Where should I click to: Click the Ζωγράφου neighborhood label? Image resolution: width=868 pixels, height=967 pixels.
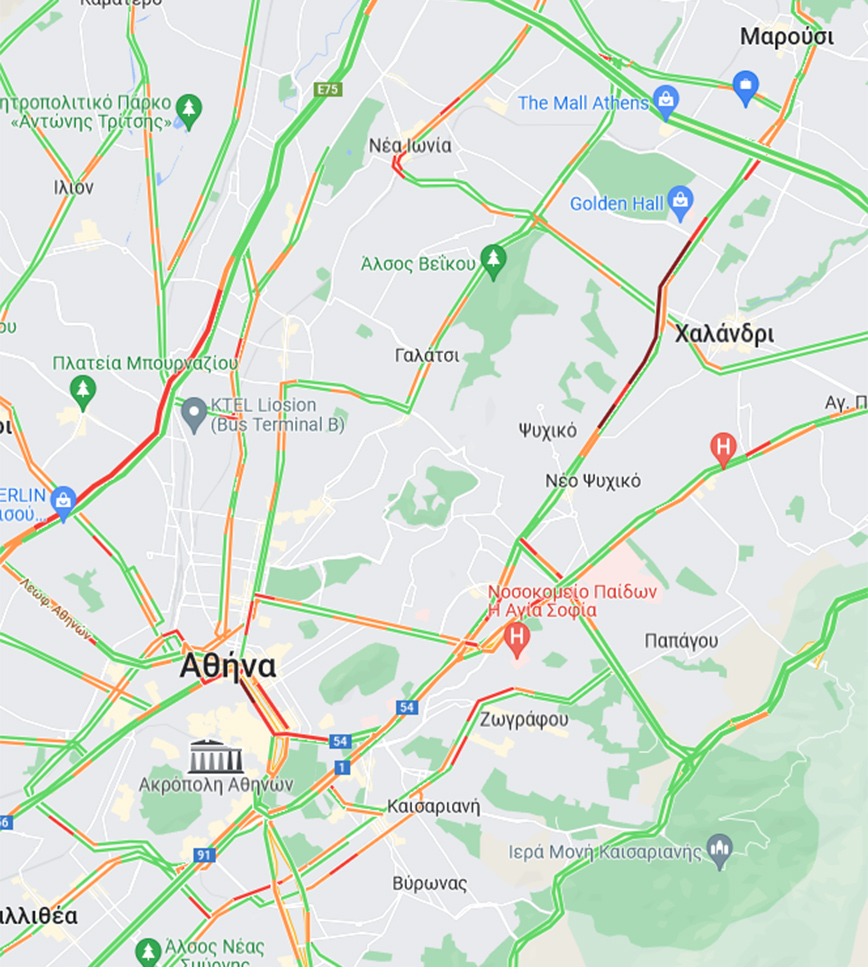(x=524, y=719)
